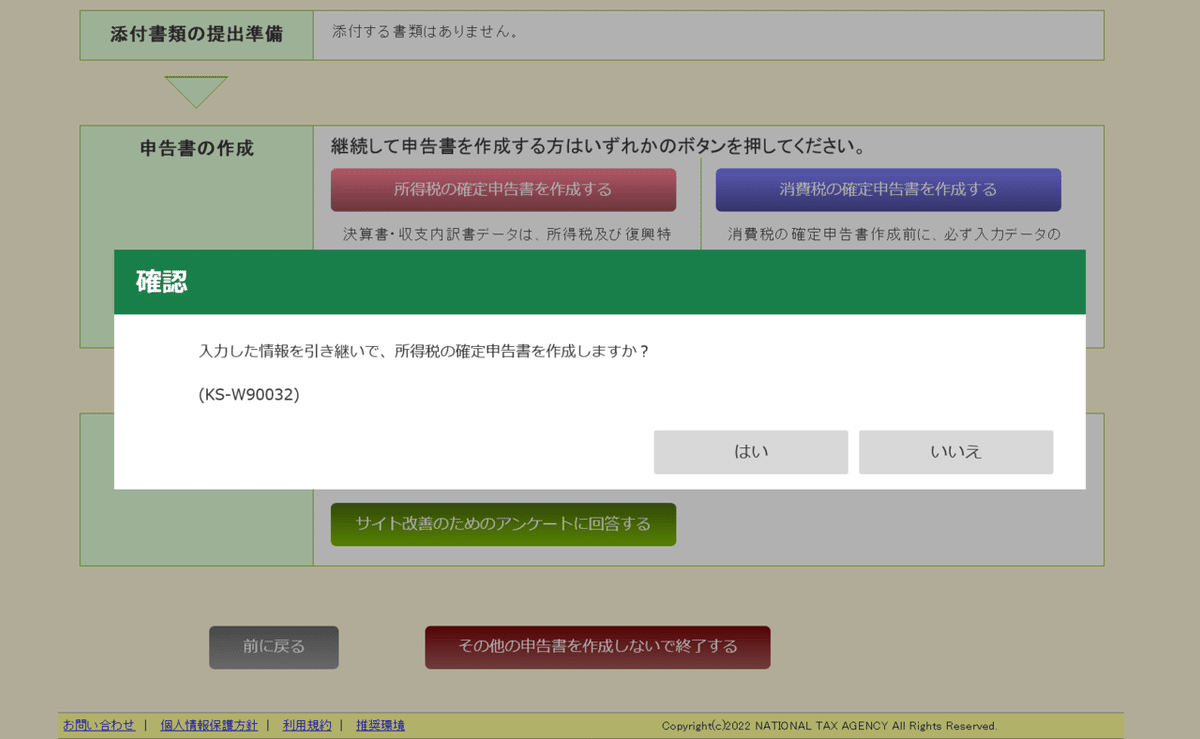Click はい to confirm creating income tax return

point(750,452)
